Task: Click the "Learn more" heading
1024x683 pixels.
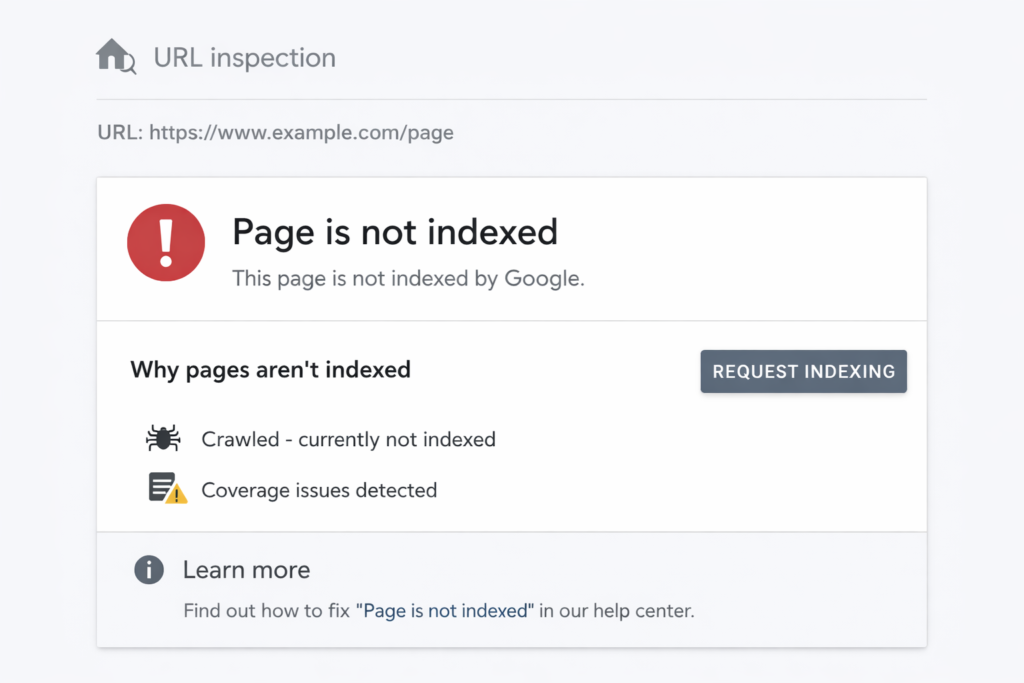Action: [x=246, y=570]
